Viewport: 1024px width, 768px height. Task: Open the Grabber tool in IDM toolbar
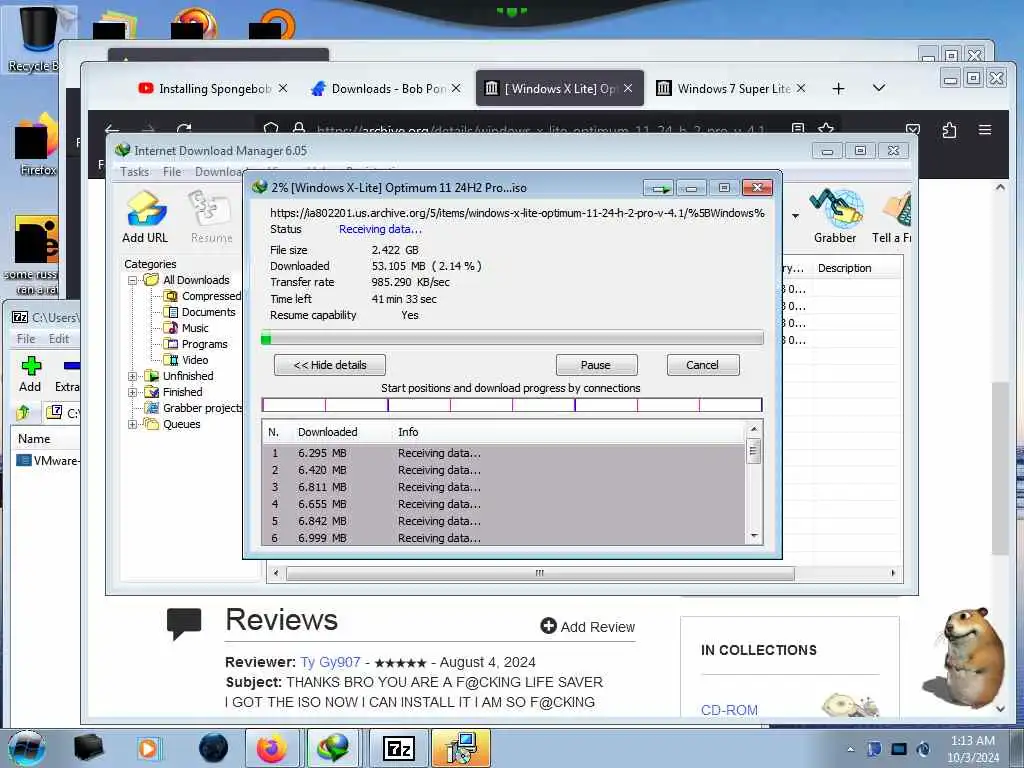[x=835, y=217]
